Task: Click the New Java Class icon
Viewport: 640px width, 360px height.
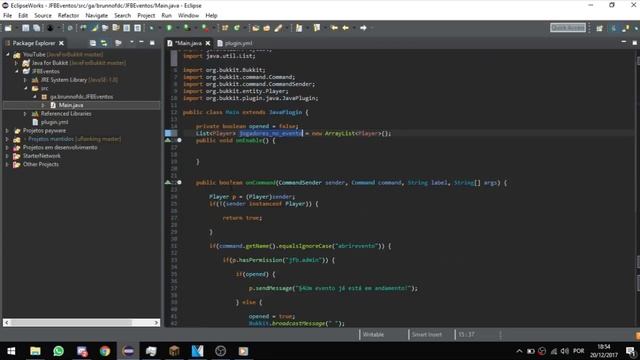Action: click(237, 28)
